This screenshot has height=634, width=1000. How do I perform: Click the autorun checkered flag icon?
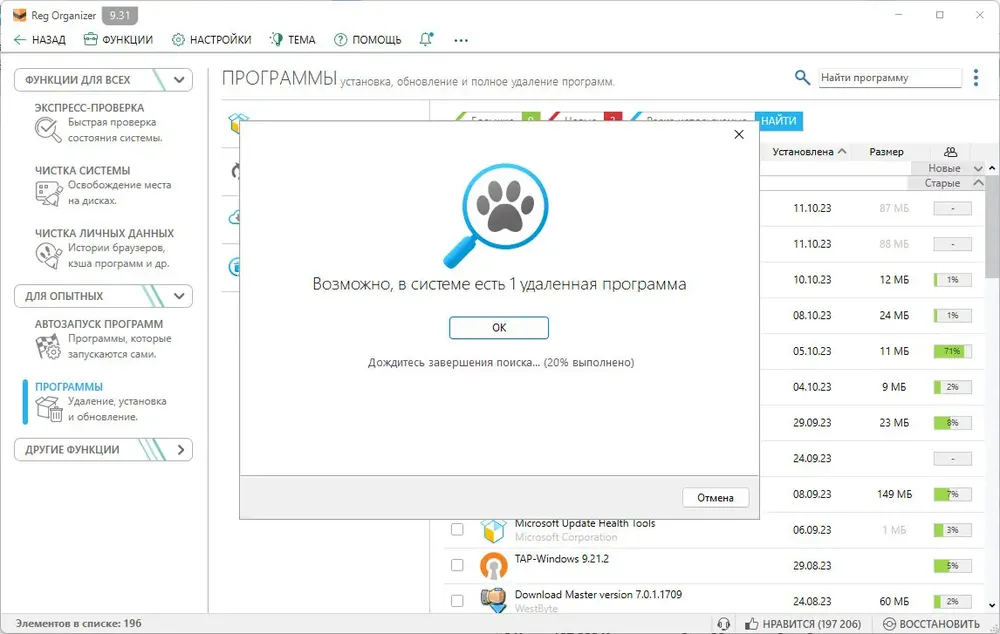click(x=48, y=346)
